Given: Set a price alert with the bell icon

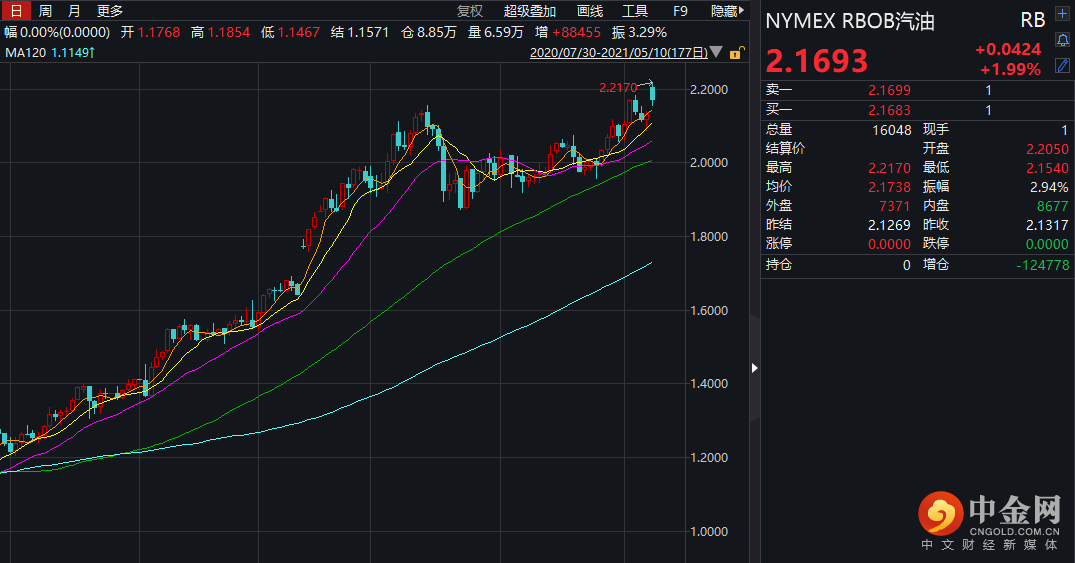Looking at the screenshot, I should 1062,40.
